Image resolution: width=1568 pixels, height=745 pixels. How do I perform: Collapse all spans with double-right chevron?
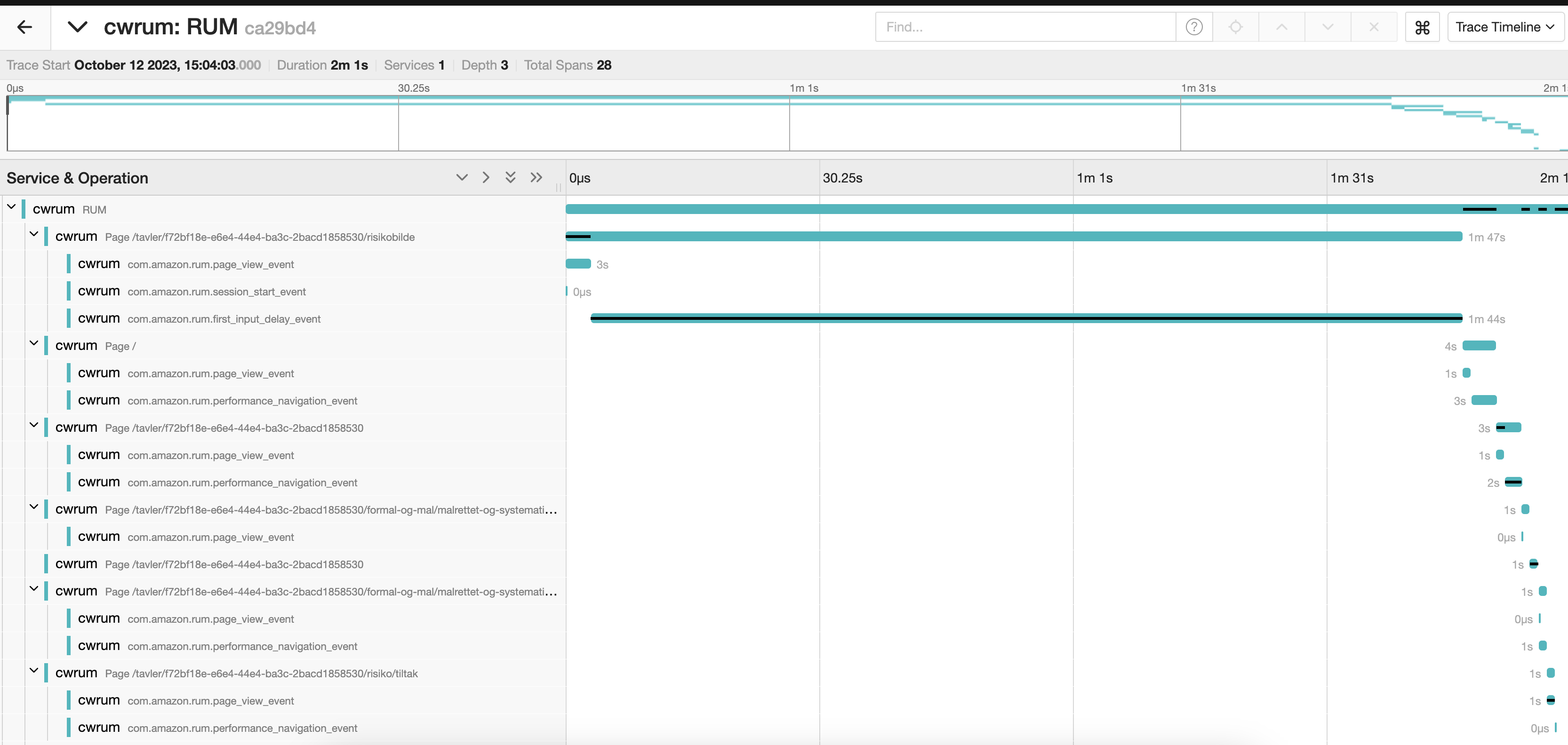pyautogui.click(x=536, y=178)
